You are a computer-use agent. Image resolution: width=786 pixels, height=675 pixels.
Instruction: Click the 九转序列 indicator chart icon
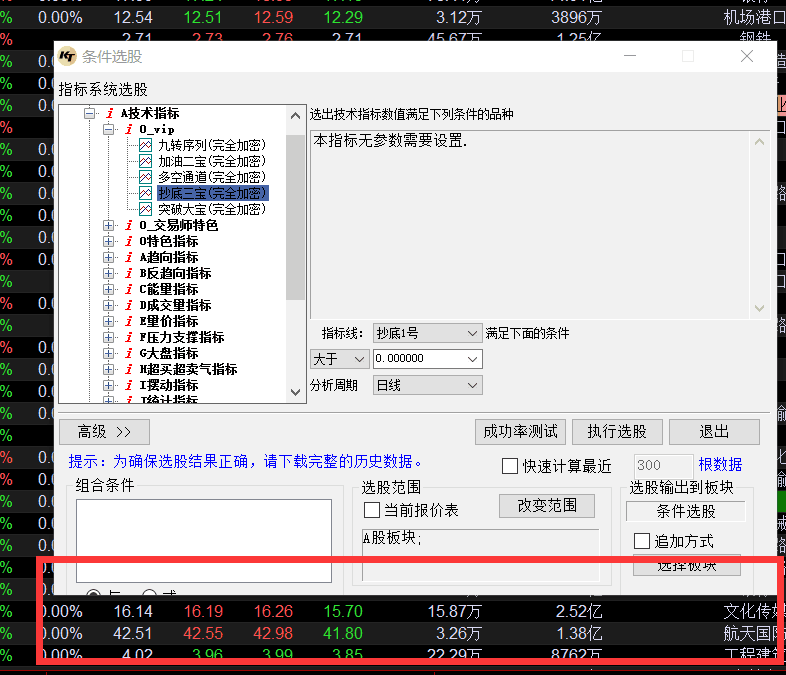pos(145,145)
